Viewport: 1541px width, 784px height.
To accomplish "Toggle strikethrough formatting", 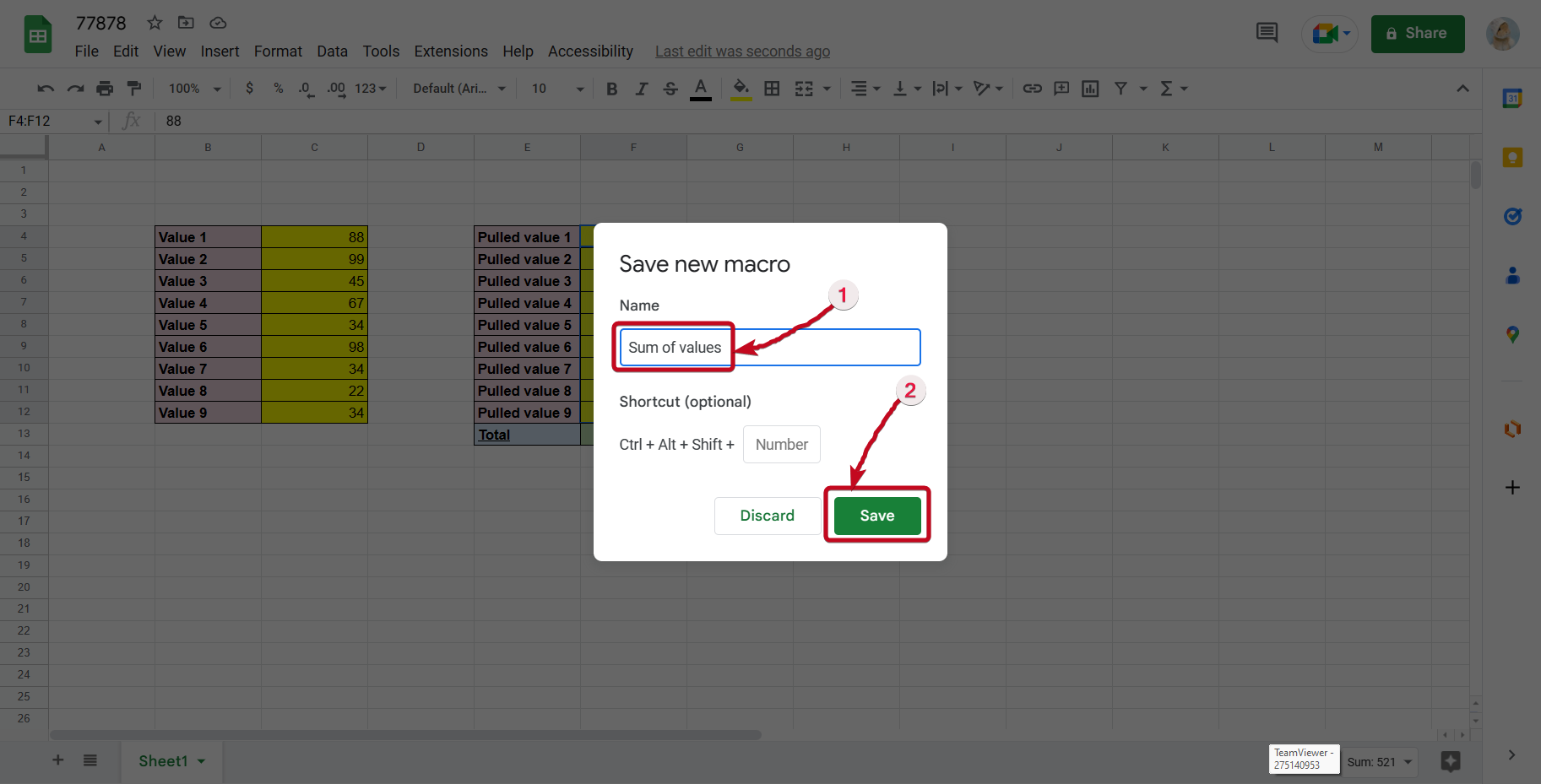I will [x=670, y=88].
